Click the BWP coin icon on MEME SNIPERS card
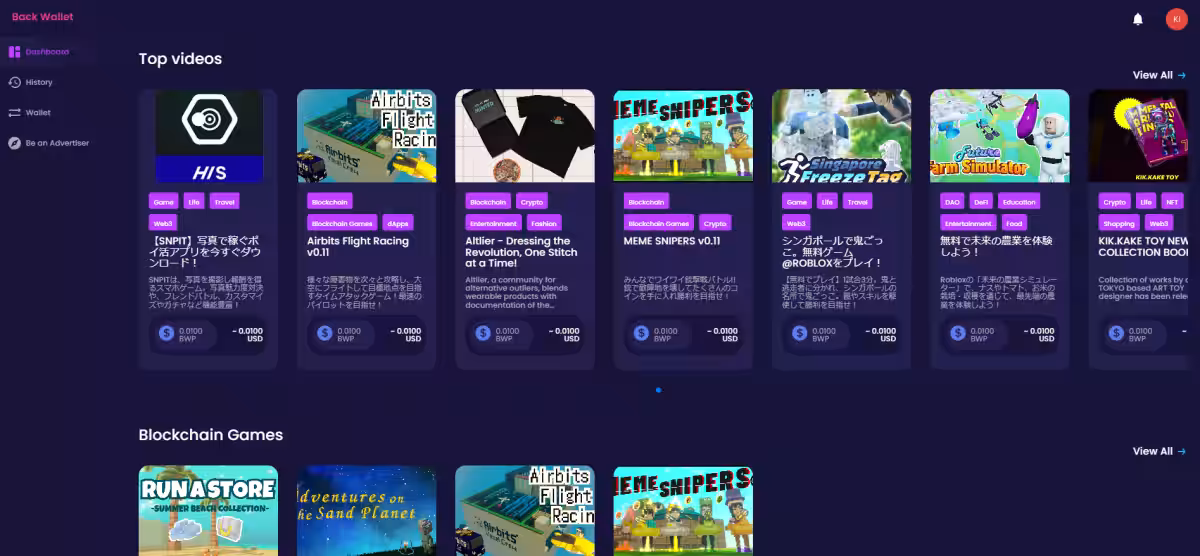Image resolution: width=1200 pixels, height=556 pixels. tap(641, 333)
